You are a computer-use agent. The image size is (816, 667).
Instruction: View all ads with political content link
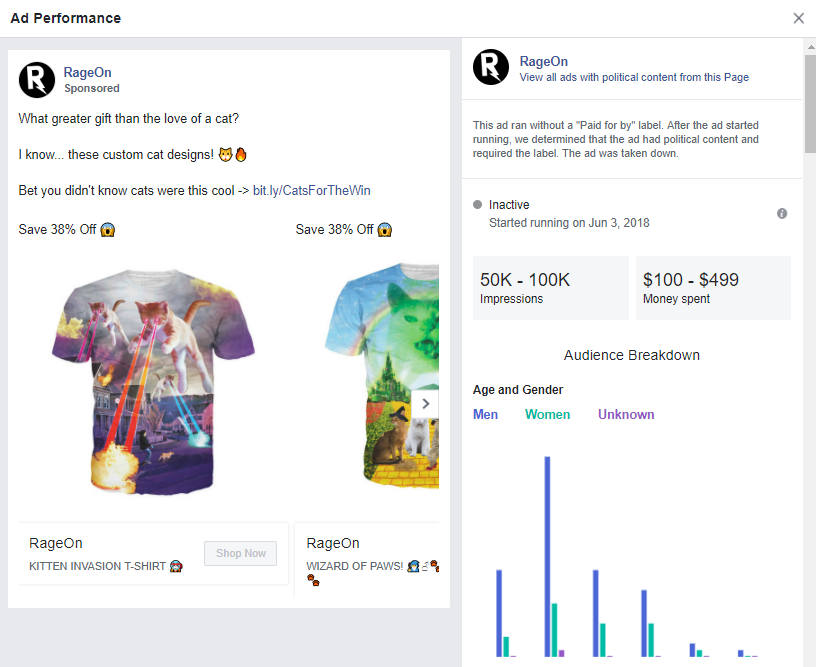(634, 77)
